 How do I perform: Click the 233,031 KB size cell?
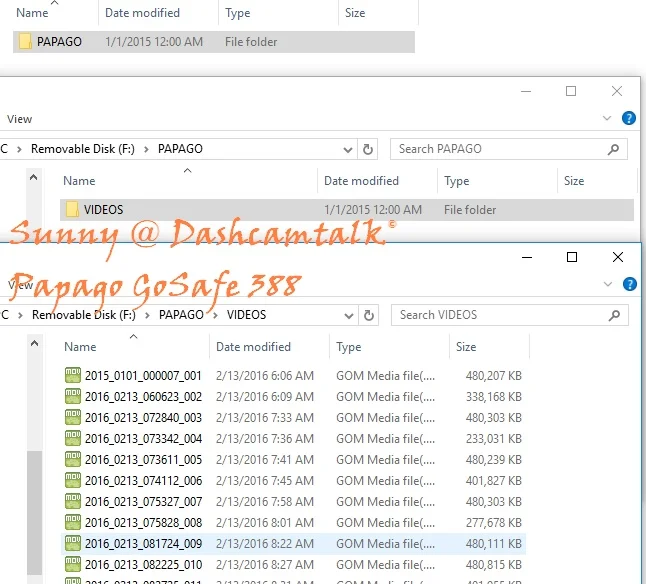(494, 439)
